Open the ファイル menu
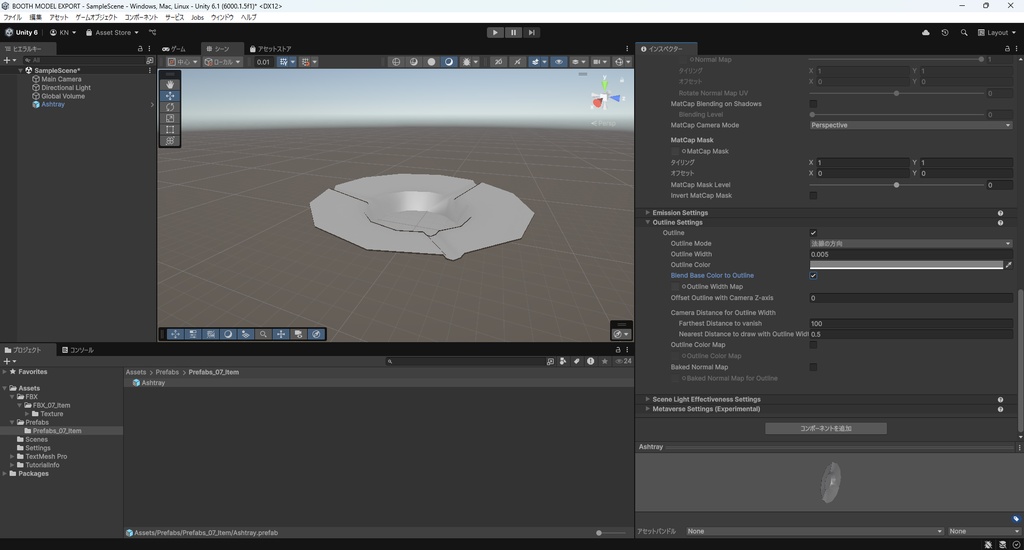This screenshot has width=1024, height=550. 12,18
